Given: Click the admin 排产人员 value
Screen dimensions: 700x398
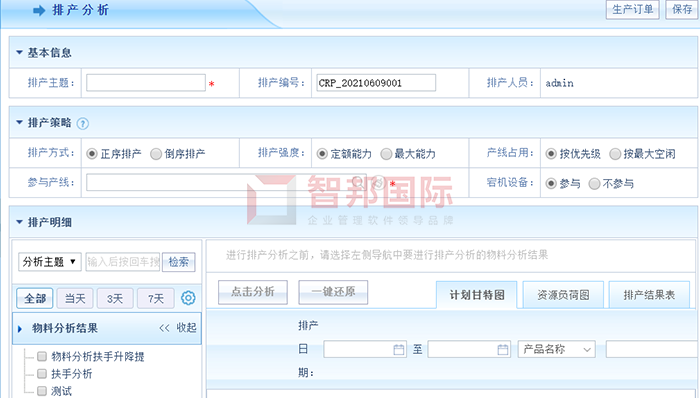Looking at the screenshot, I should (x=559, y=83).
